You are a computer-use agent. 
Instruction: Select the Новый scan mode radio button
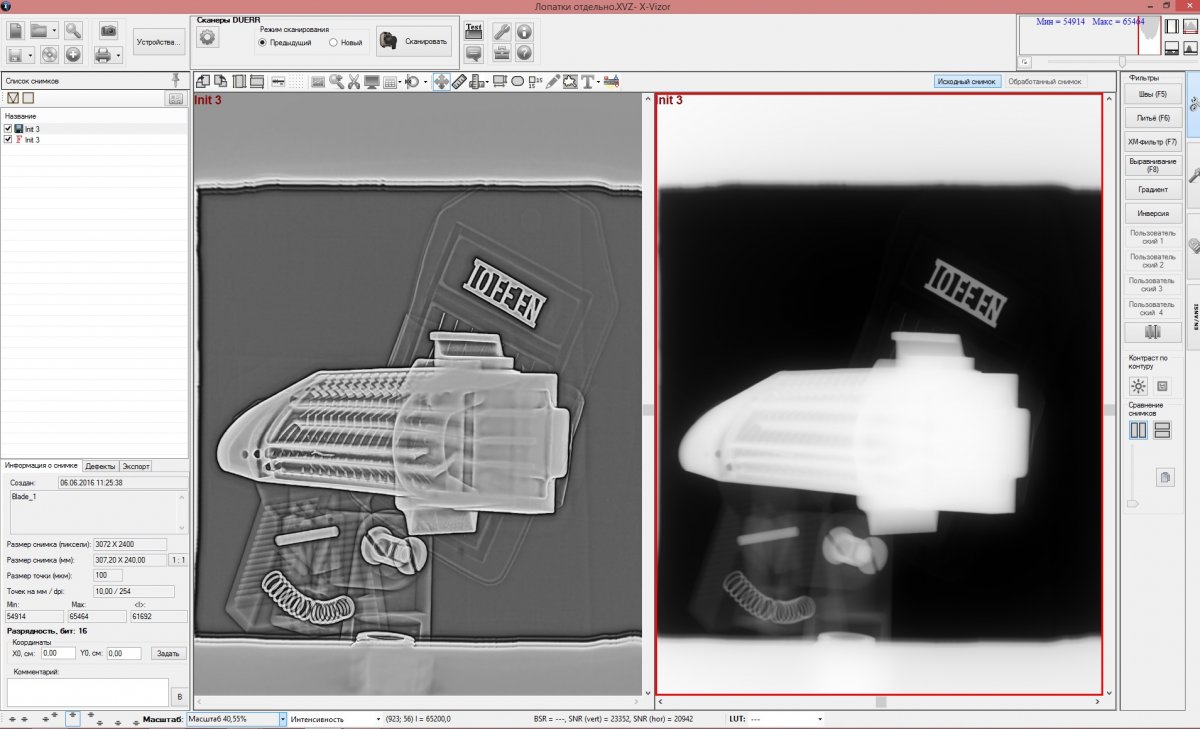click(333, 43)
